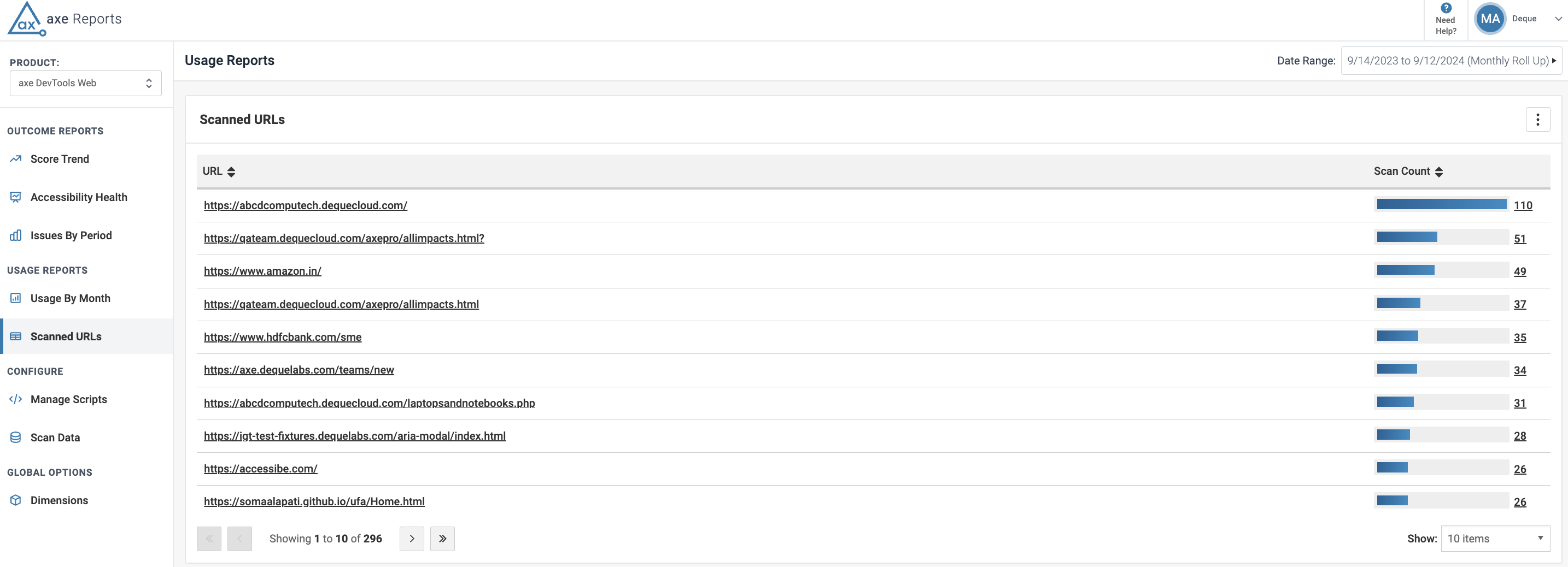Open the Show items per page dropdown
Viewport: 1568px width, 567px height.
click(x=1495, y=539)
